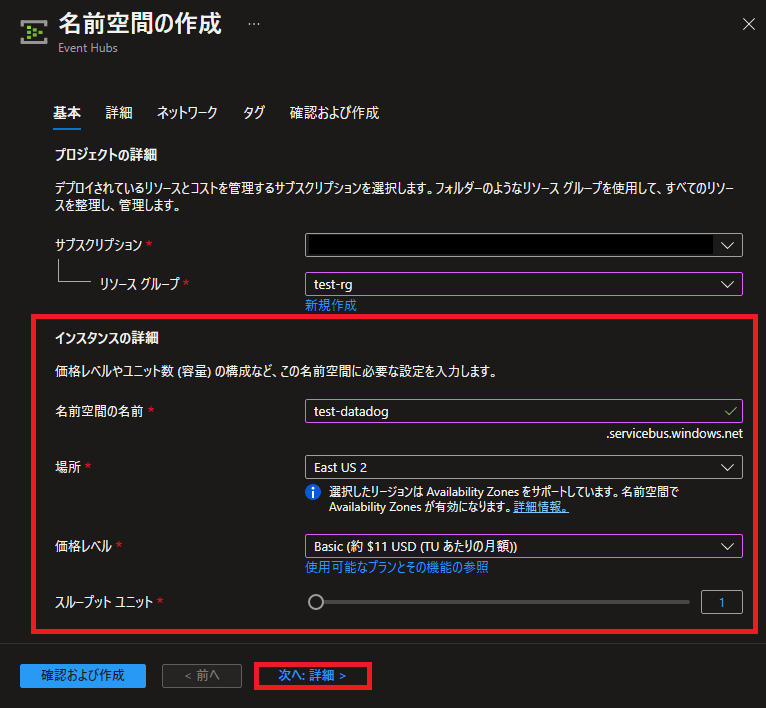
Task: Click the 場所 field label
Action: coord(68,467)
